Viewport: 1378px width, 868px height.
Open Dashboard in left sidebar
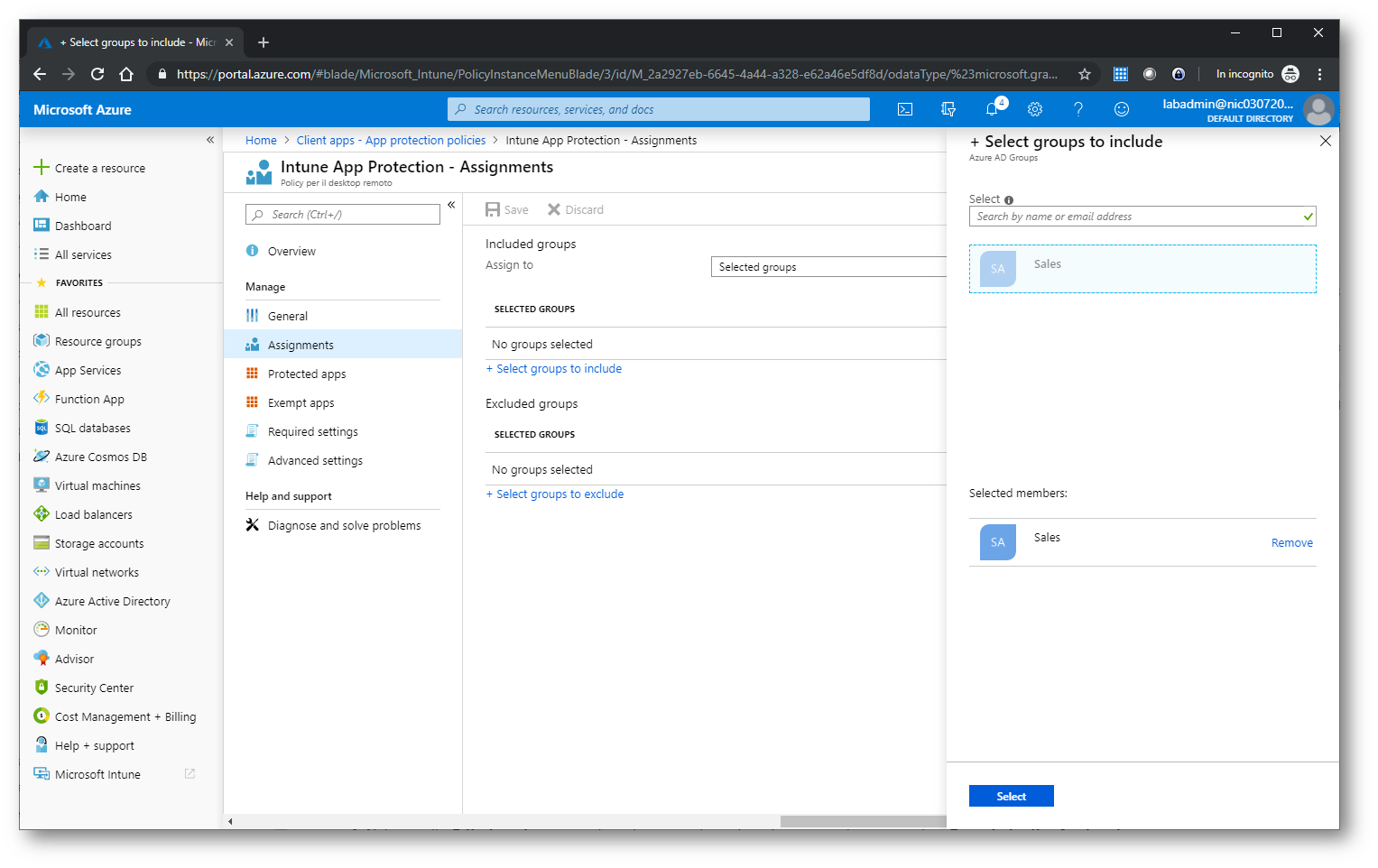pos(83,226)
